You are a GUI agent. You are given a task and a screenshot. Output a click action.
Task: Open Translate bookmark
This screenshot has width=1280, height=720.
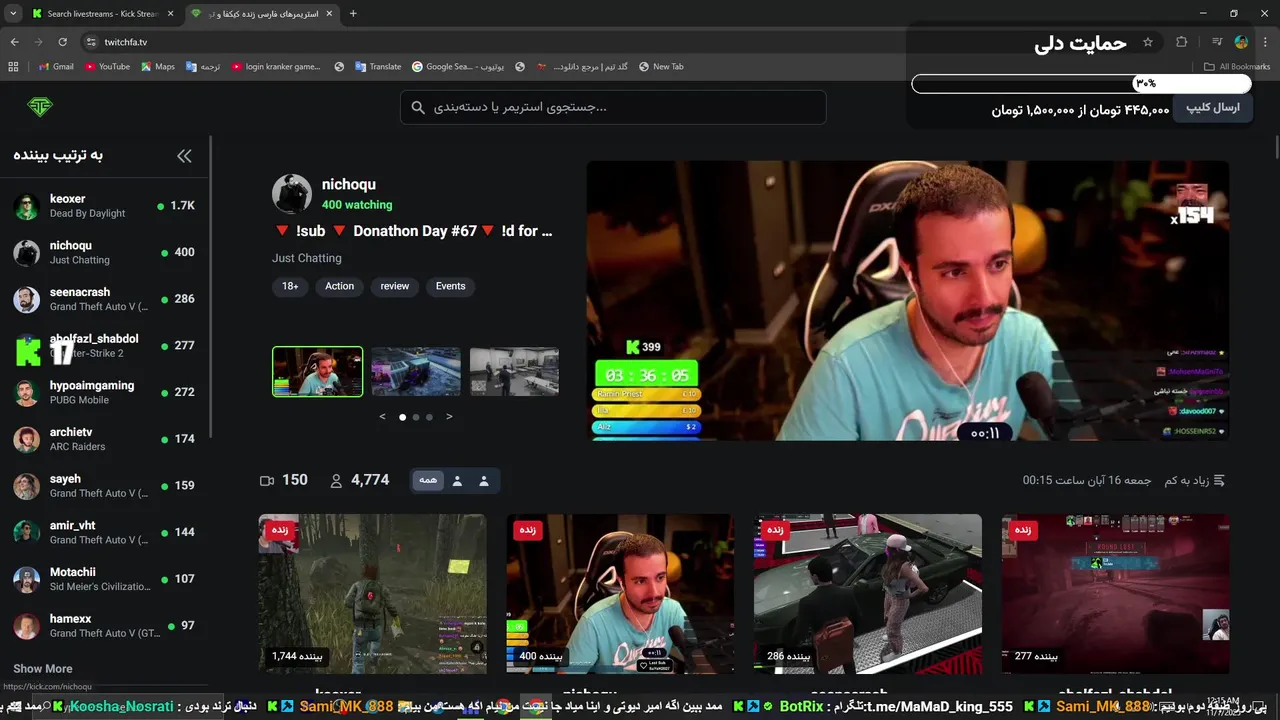tap(376, 67)
